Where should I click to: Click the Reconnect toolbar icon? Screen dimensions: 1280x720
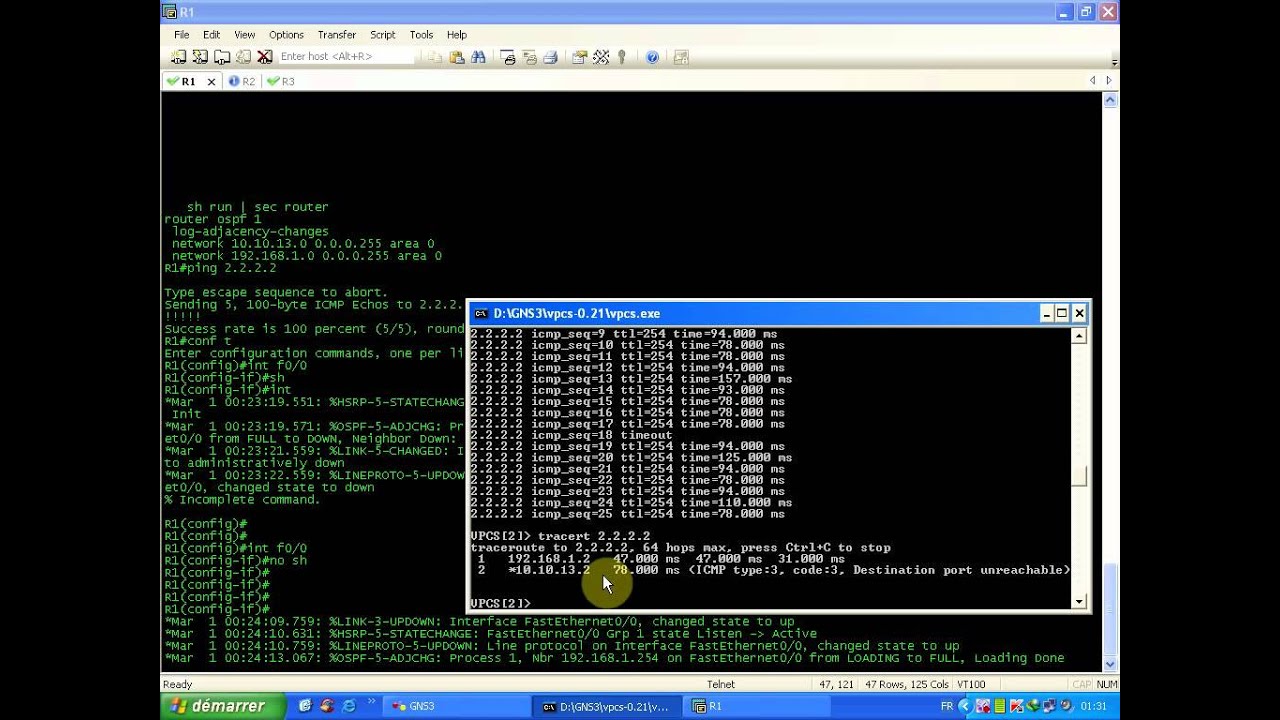coord(243,57)
